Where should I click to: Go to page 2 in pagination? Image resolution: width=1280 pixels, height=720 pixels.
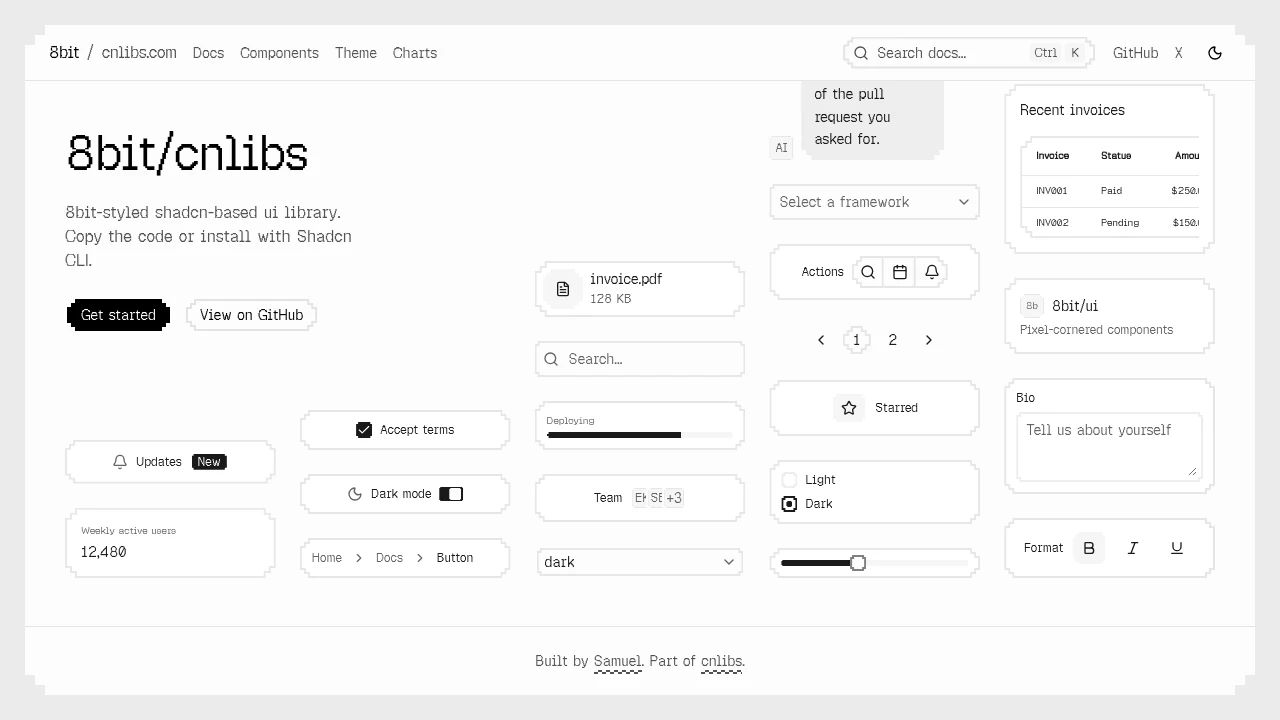click(x=893, y=340)
